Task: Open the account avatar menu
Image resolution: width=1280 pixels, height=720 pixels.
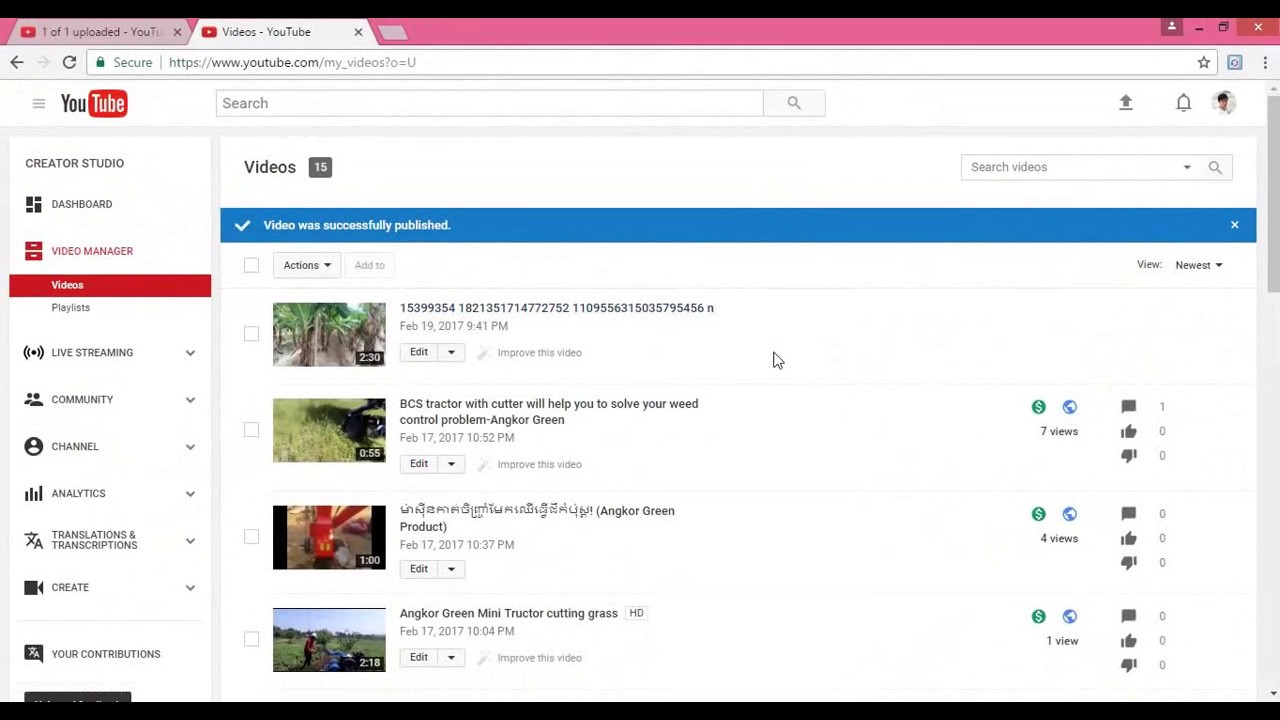Action: click(x=1224, y=102)
